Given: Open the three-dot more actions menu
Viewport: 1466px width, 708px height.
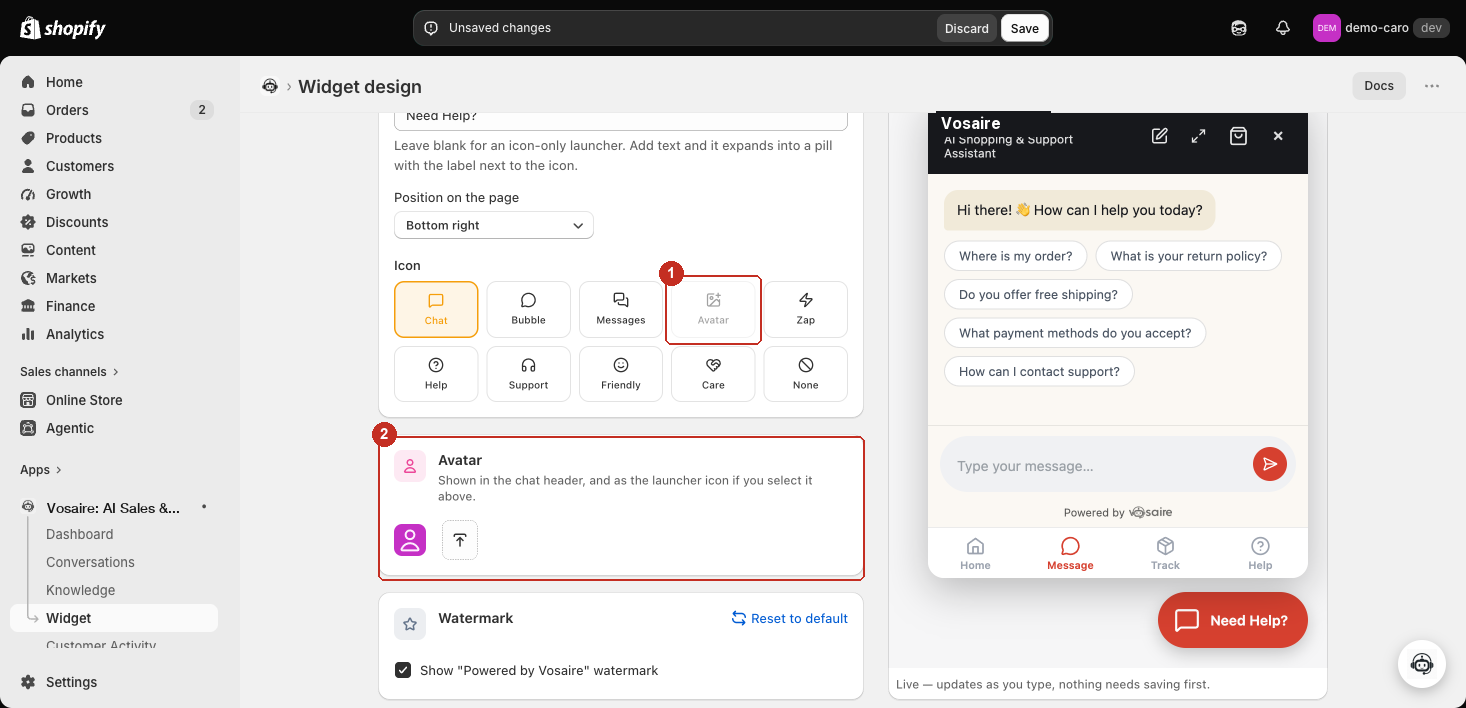Looking at the screenshot, I should coord(1432,86).
